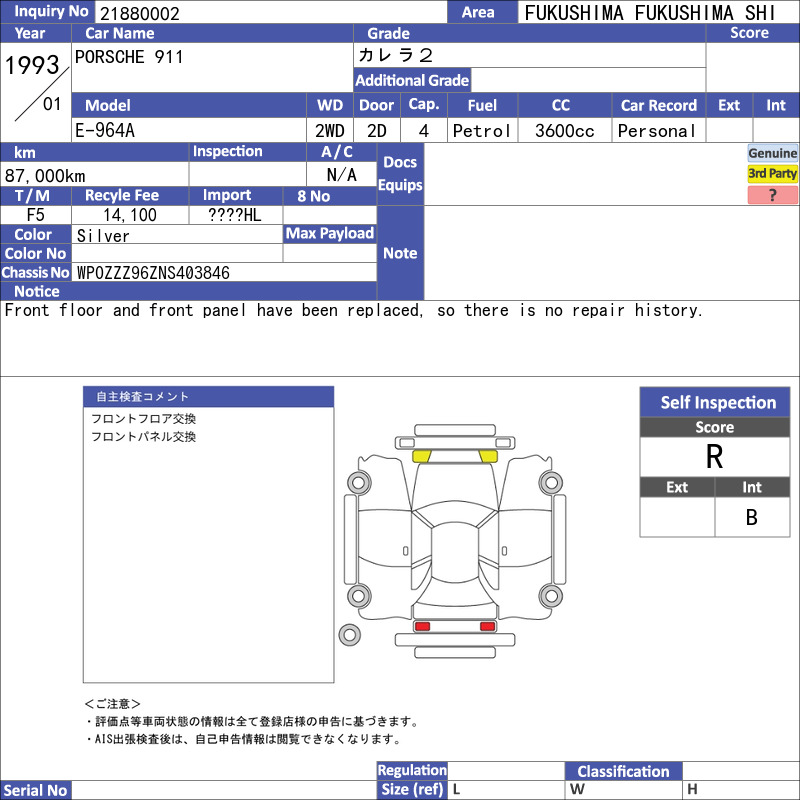The height and width of the screenshot is (800, 800).
Task: Click the Additional Grade label
Action: pos(412,80)
